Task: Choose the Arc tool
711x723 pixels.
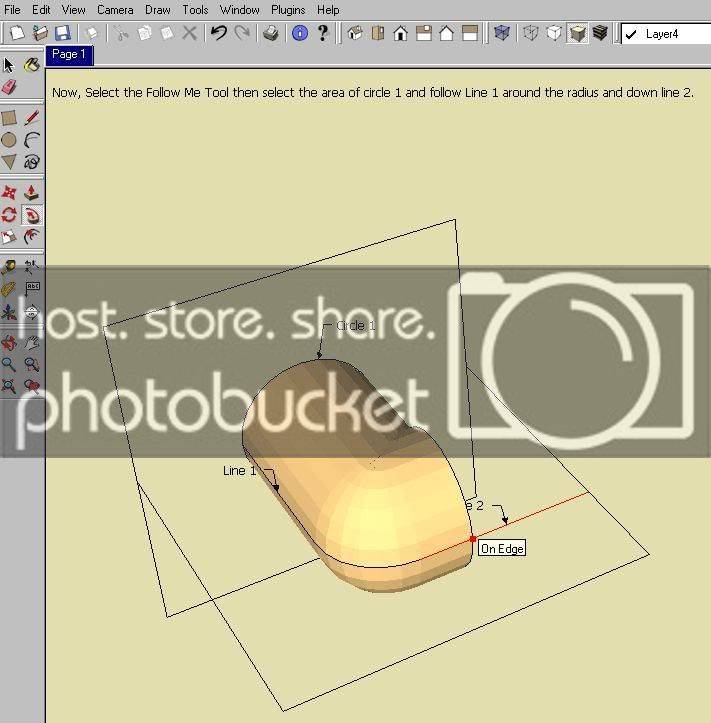Action: [x=31, y=140]
